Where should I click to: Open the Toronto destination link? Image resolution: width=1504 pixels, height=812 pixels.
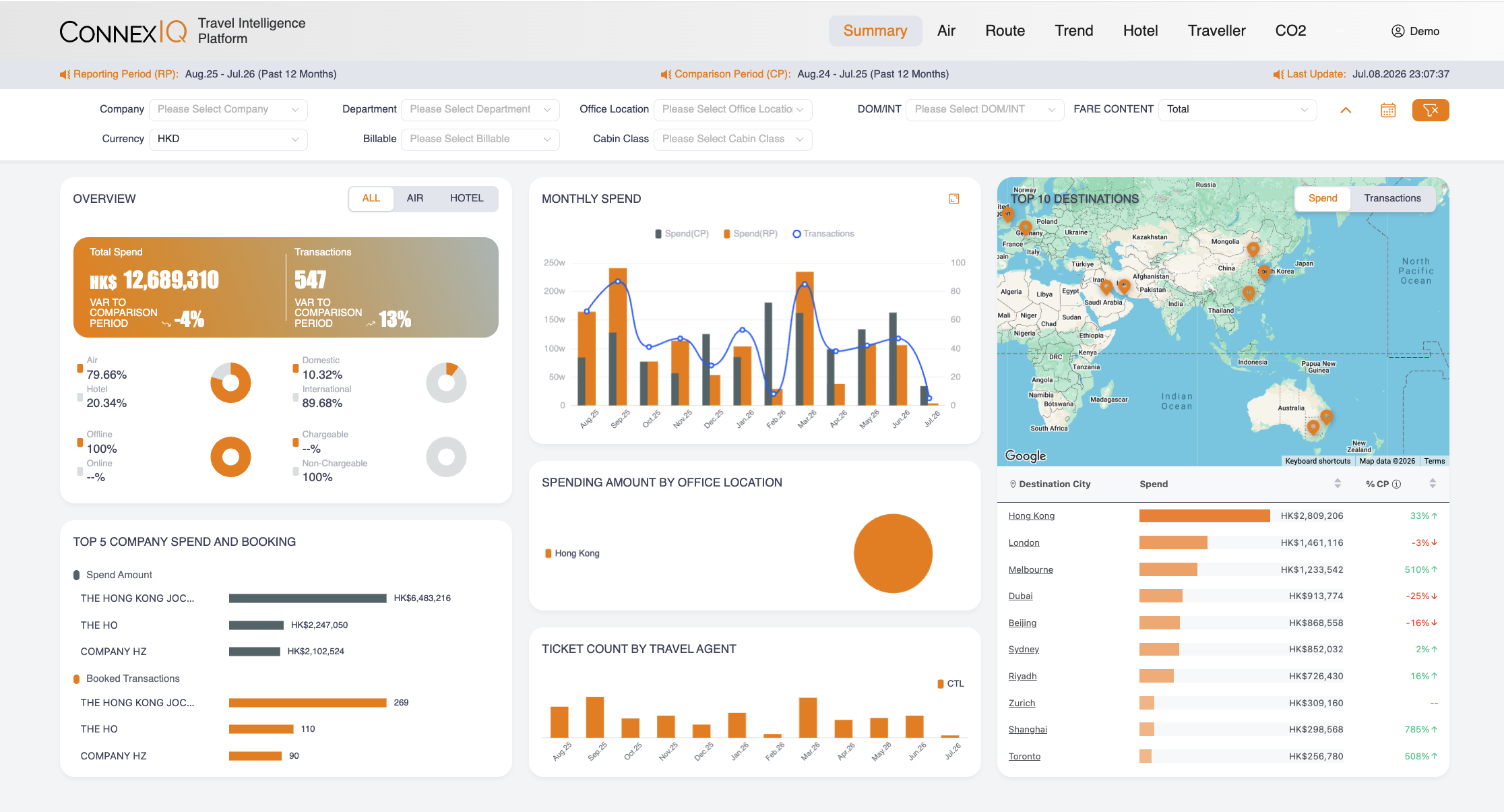1024,757
